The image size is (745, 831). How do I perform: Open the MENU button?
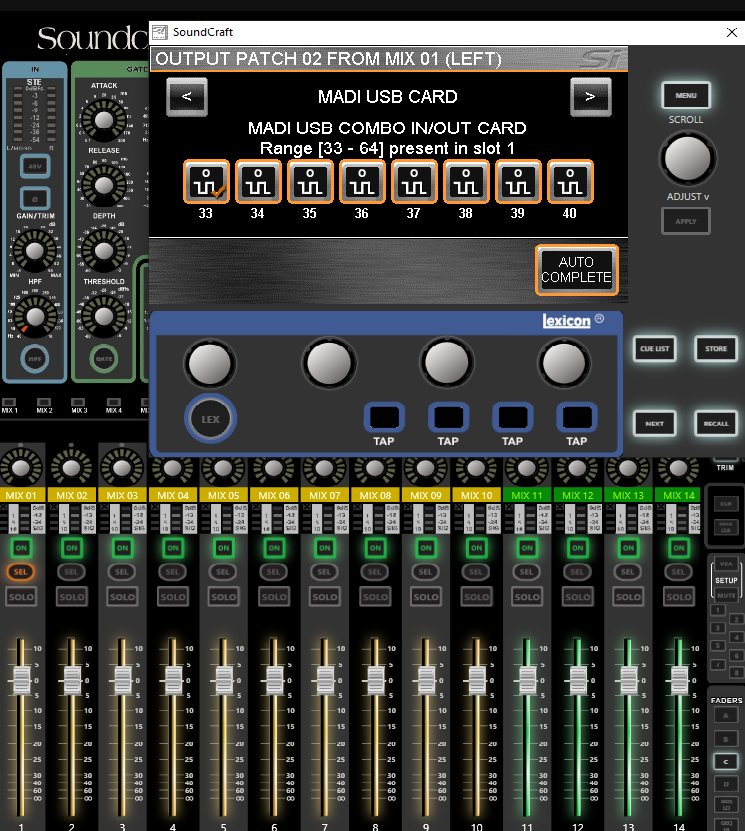686,95
